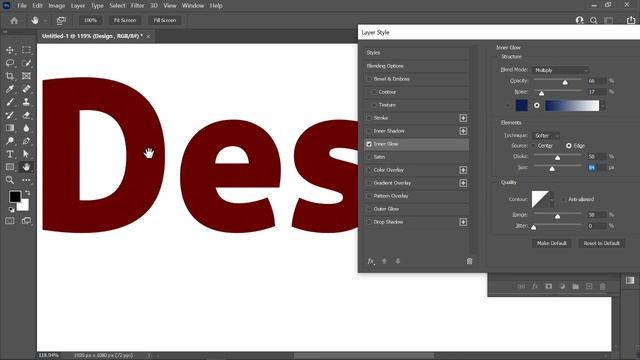Click the Size value input field
The width and height of the screenshot is (640, 360).
click(x=597, y=168)
